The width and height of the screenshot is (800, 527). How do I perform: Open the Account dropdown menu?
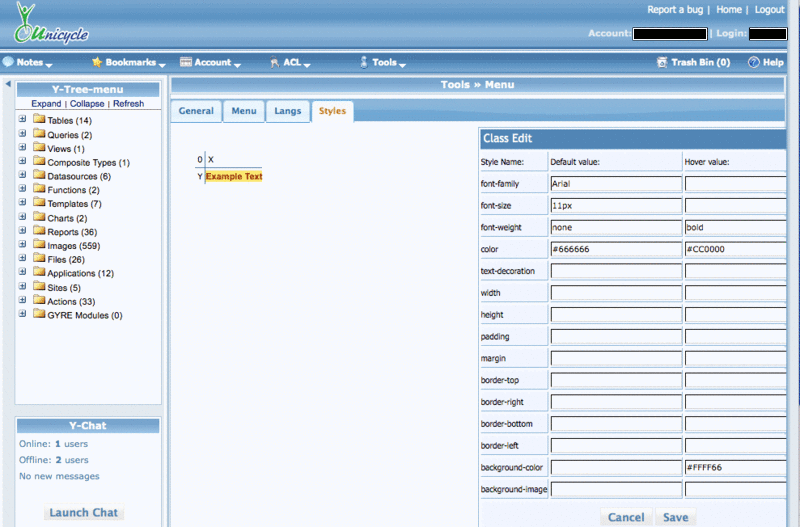click(212, 62)
